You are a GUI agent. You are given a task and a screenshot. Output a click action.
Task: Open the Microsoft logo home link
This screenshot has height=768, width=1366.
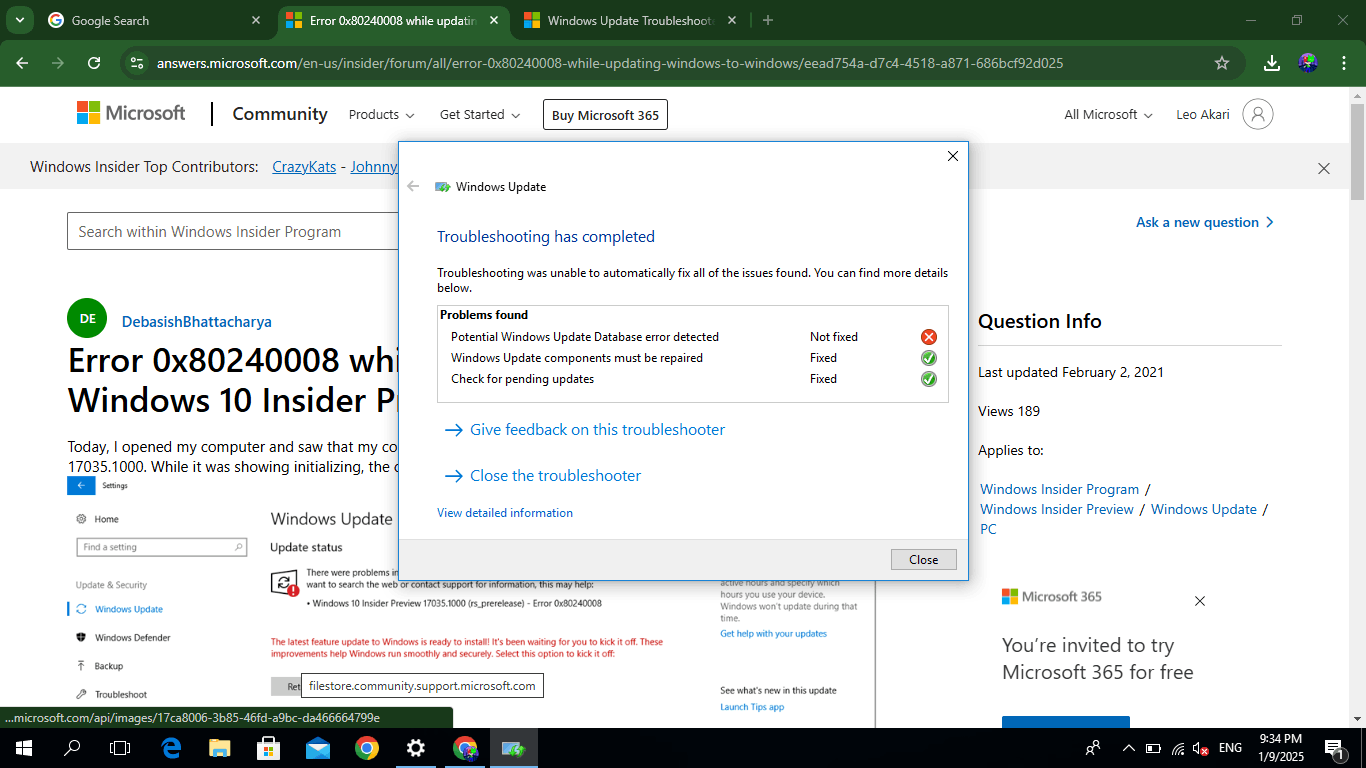click(x=131, y=114)
